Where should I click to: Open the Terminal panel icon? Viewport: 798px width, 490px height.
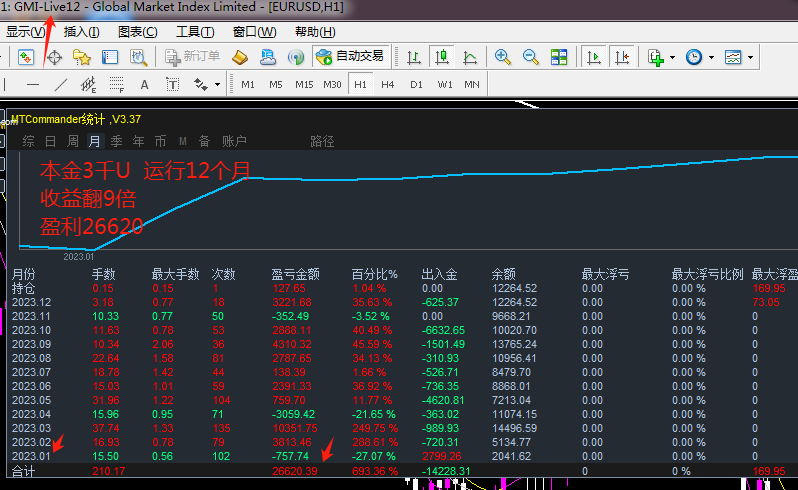[110, 57]
